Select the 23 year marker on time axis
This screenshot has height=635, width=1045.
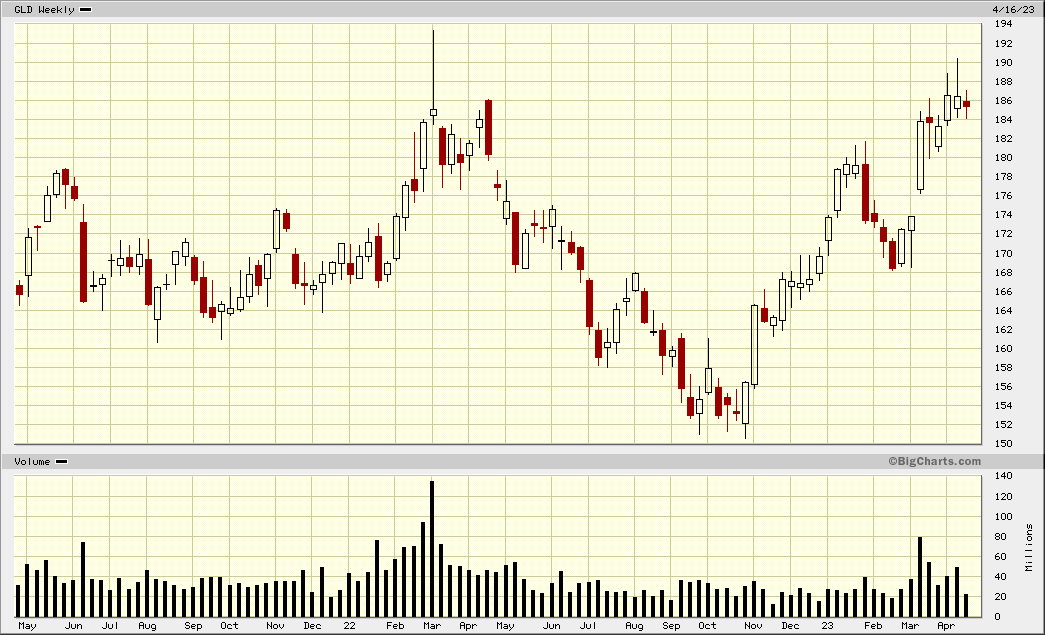[829, 626]
